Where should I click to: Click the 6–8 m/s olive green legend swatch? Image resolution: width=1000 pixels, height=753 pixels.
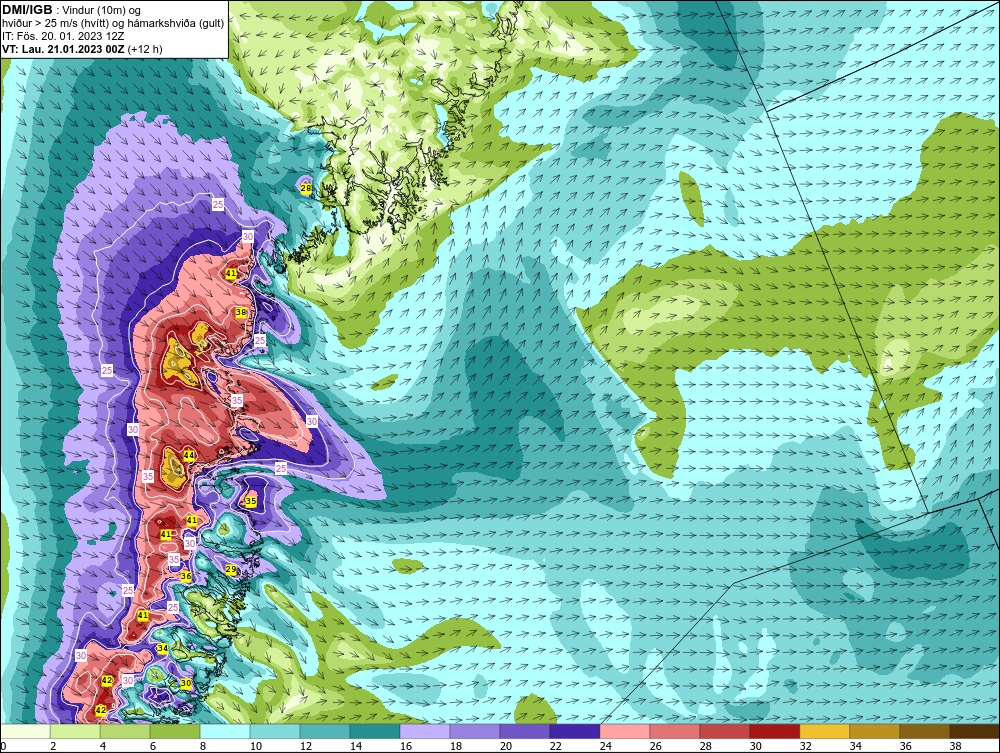(175, 731)
